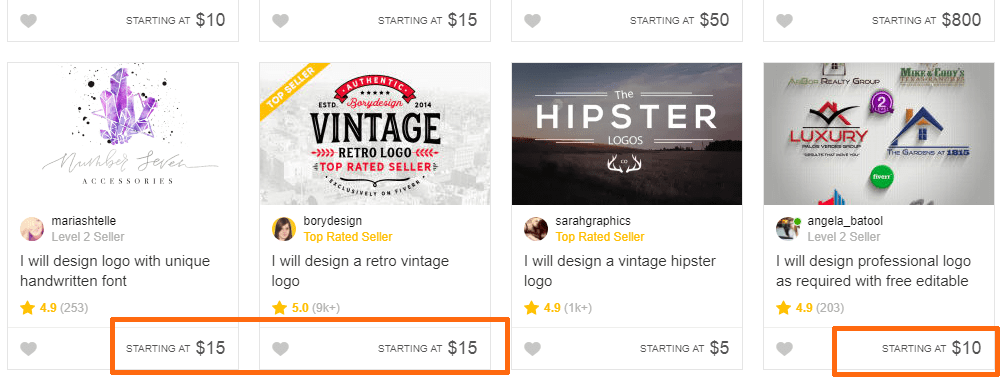Open the Number Seven Accessories logo thumbnail
This screenshot has width=1004, height=378.
123,133
